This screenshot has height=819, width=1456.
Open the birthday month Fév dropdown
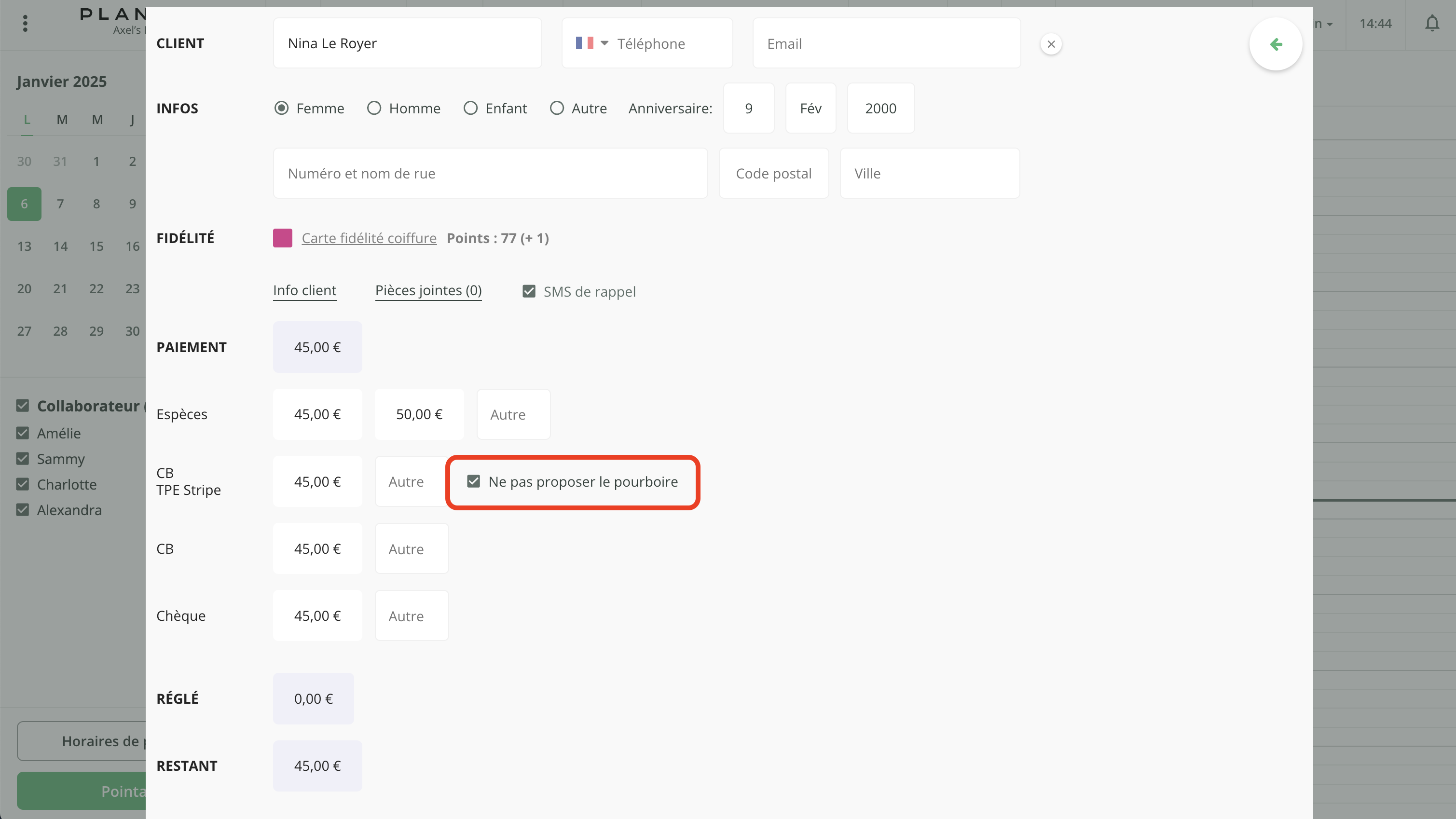[x=810, y=108]
